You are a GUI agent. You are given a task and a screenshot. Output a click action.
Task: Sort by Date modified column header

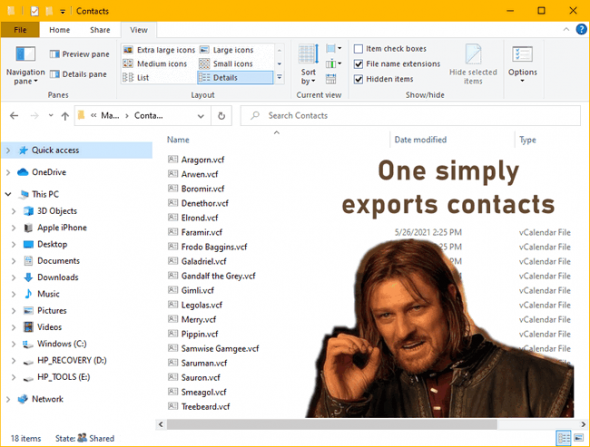[421, 140]
